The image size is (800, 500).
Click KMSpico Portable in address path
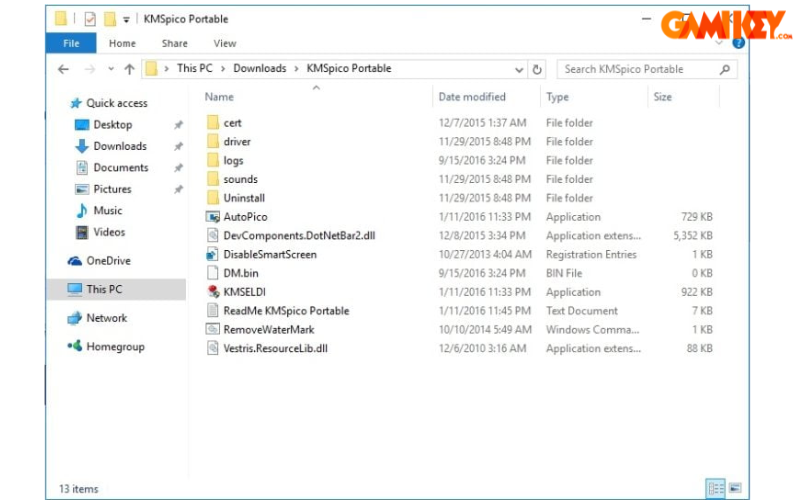pyautogui.click(x=349, y=68)
